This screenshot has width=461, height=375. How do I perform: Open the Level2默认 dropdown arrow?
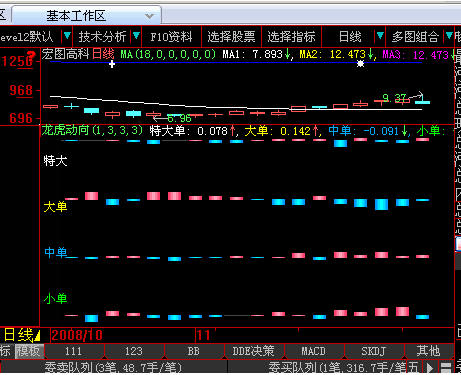tap(67, 35)
